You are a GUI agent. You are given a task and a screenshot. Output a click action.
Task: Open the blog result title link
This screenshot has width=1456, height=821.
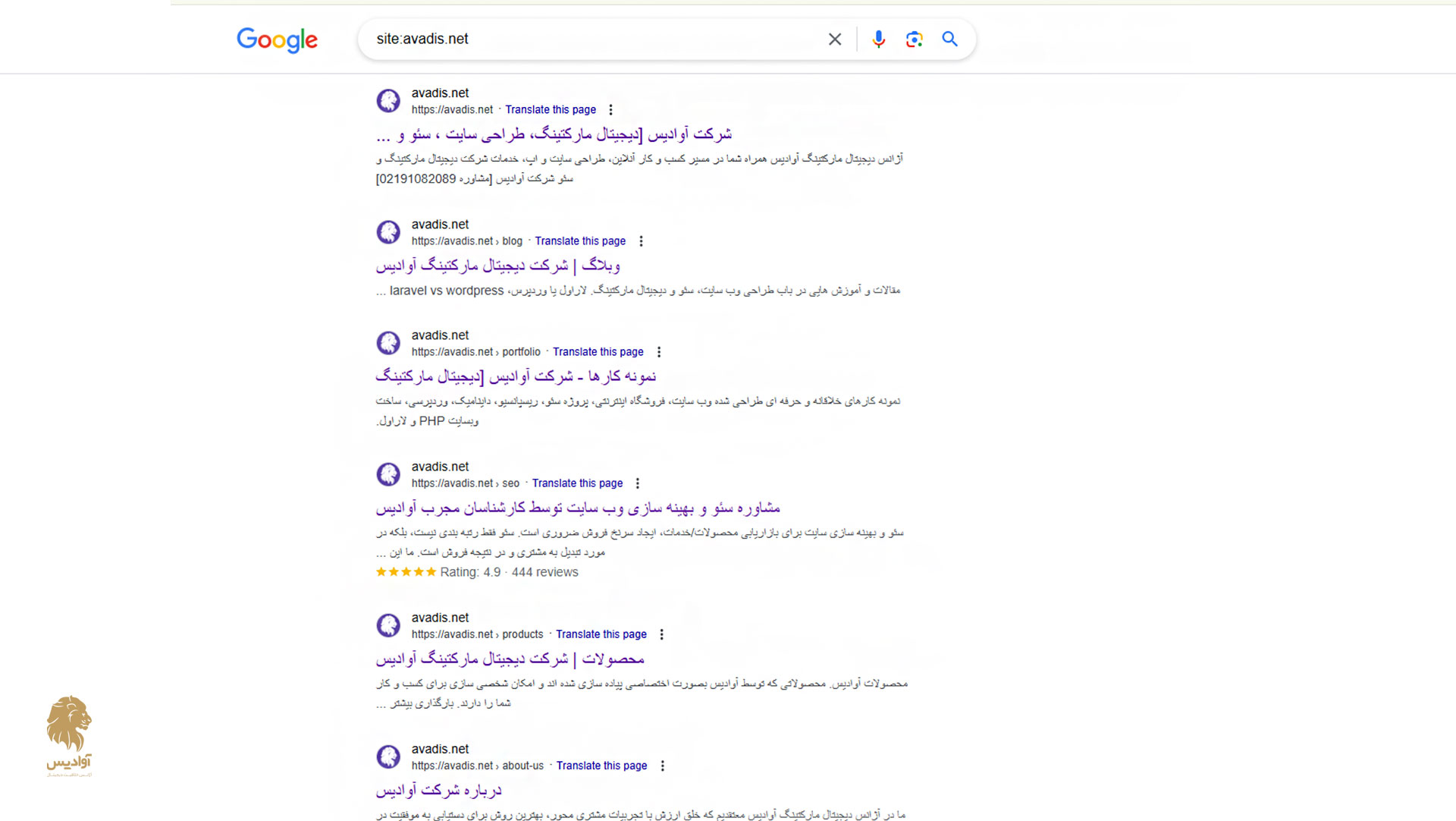pos(498,266)
